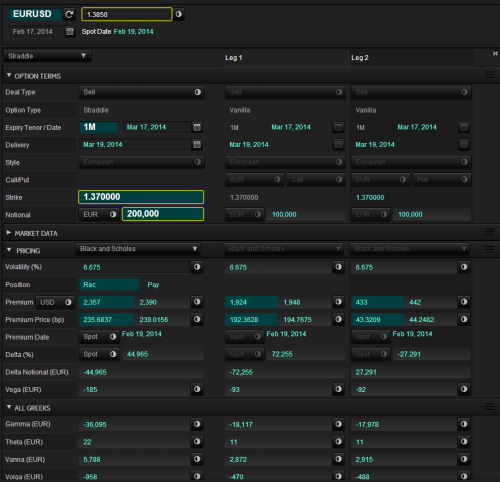500x482 pixels.
Task: Open Market Data section menu icon
Action: click(489, 232)
